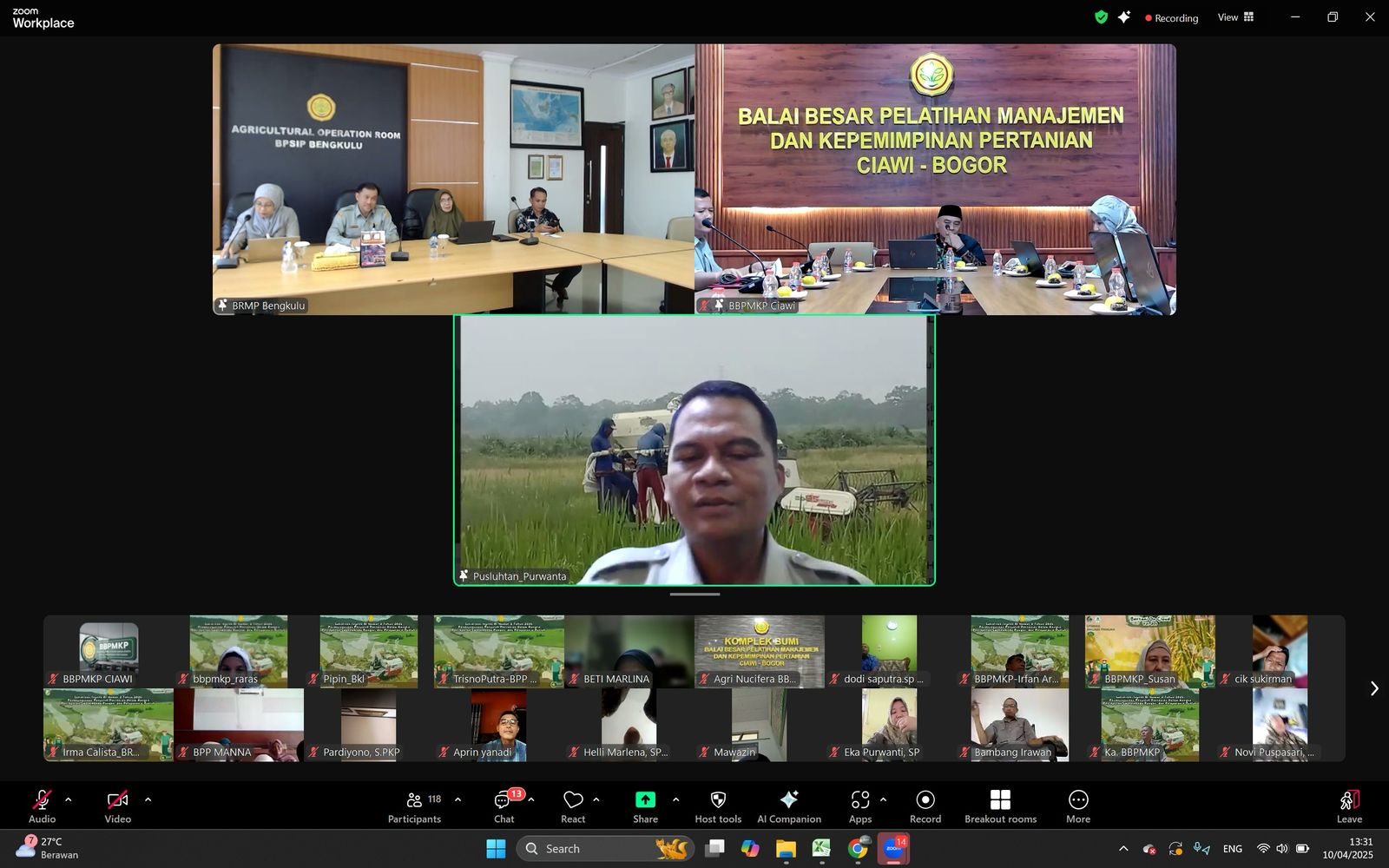Screen dimensions: 1389x868
Task: Open the React emoji menu
Action: 573,806
